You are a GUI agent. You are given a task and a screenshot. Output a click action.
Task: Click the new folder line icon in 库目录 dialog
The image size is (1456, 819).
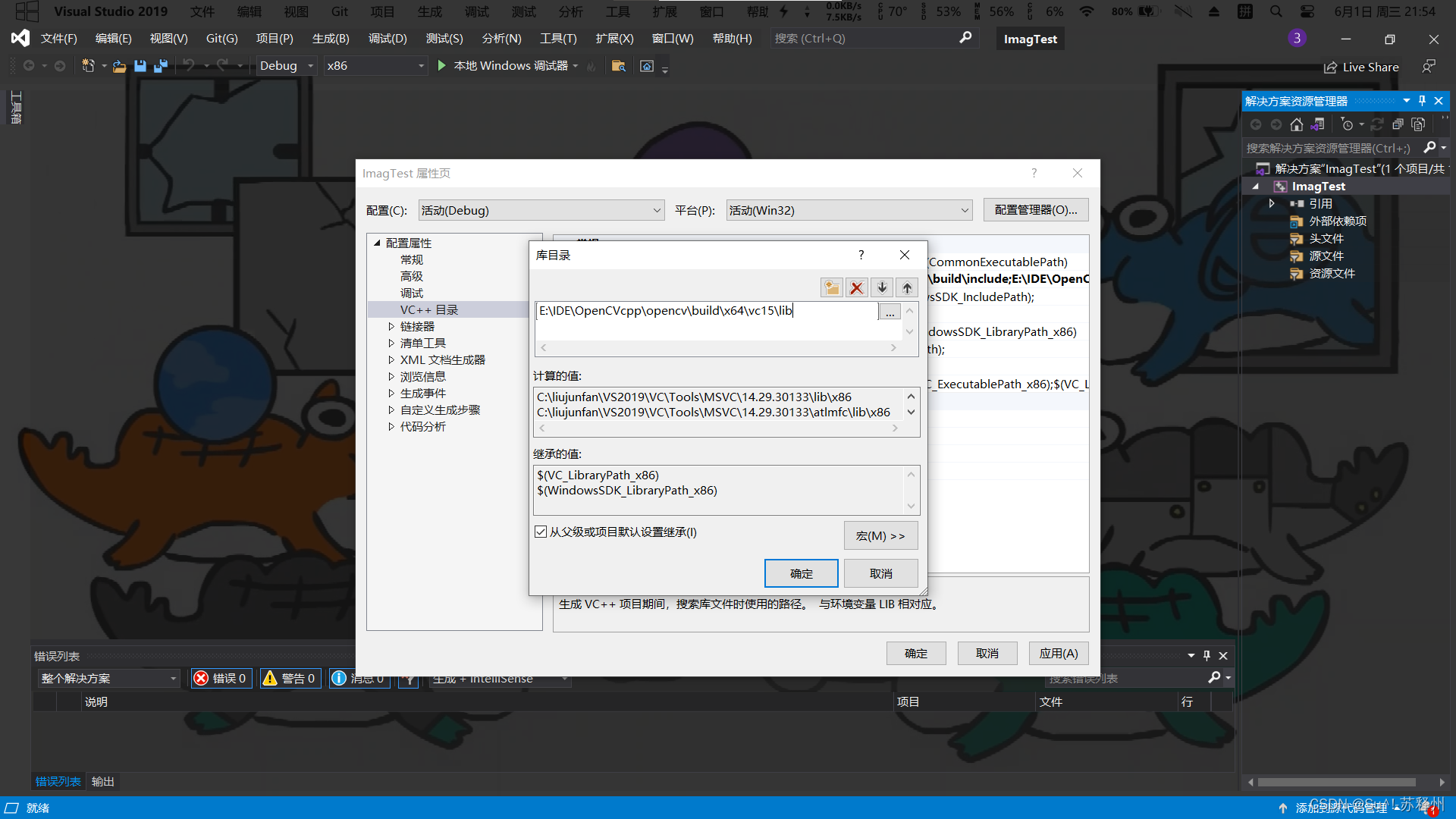[x=832, y=288]
